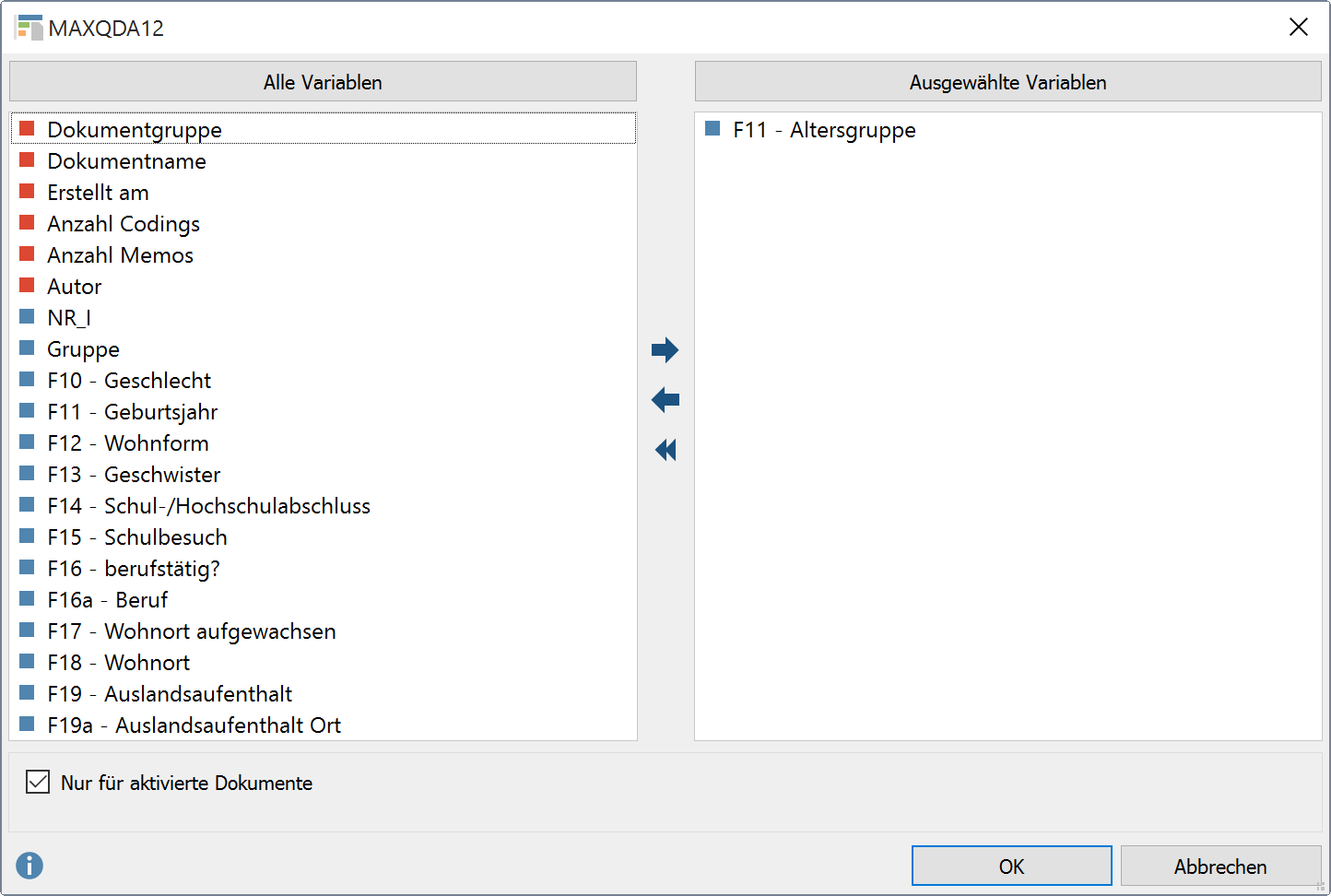The width and height of the screenshot is (1331, 896).
Task: Select F11 - Altersgruppe in selected list
Action: 824,130
